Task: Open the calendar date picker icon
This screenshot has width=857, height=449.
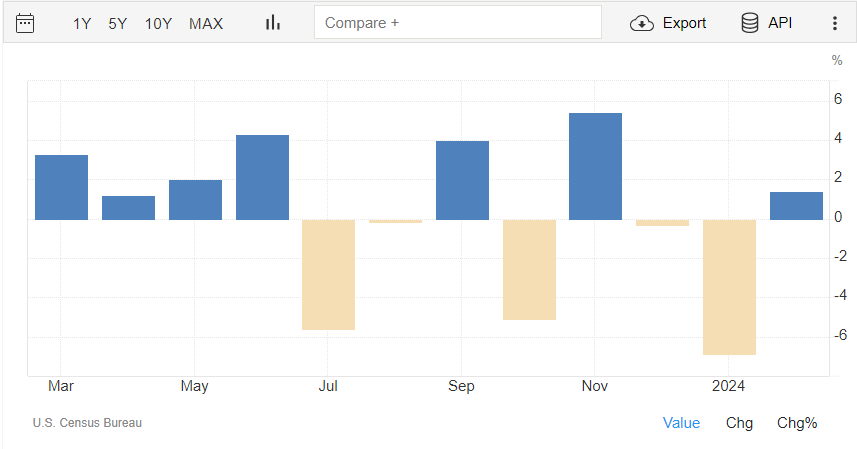Action: click(26, 23)
